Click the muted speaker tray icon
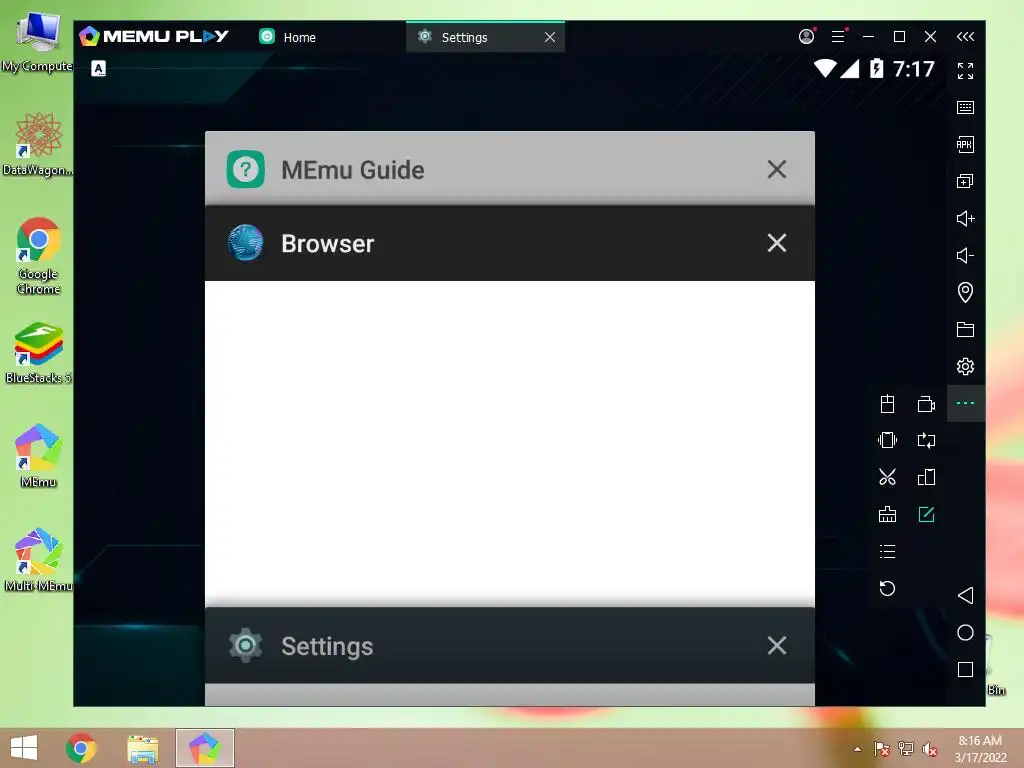 930,749
